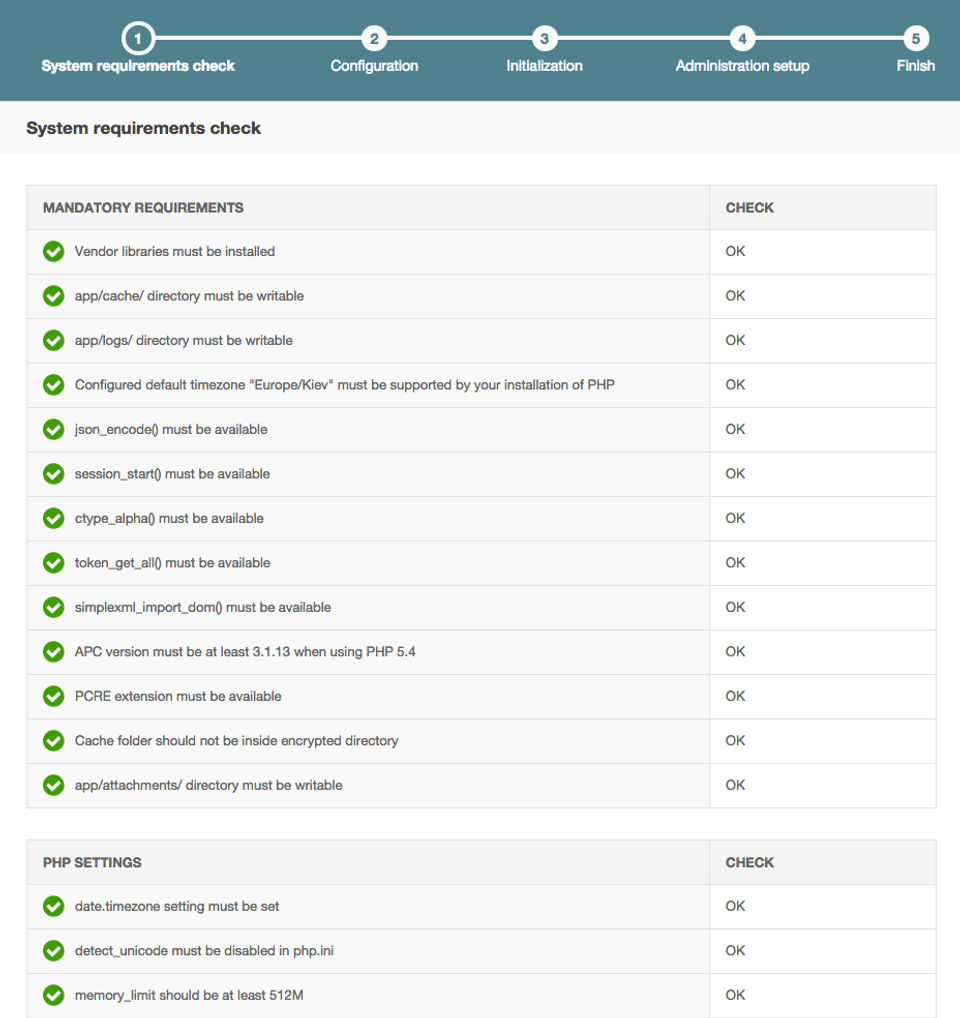Viewport: 960px width, 1018px height.
Task: Click the System requirements check page heading
Action: click(x=143, y=128)
